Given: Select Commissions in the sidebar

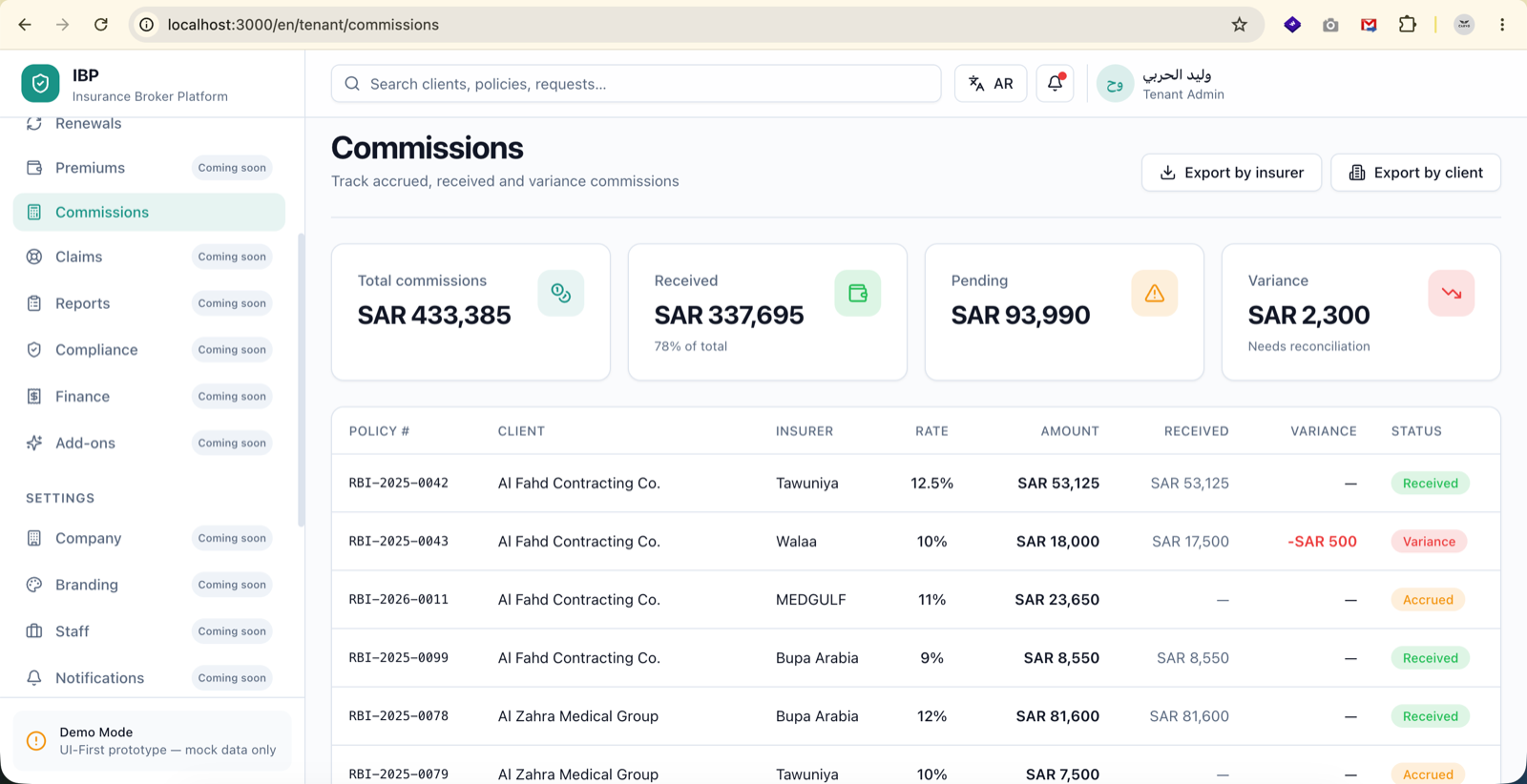Looking at the screenshot, I should coord(149,212).
